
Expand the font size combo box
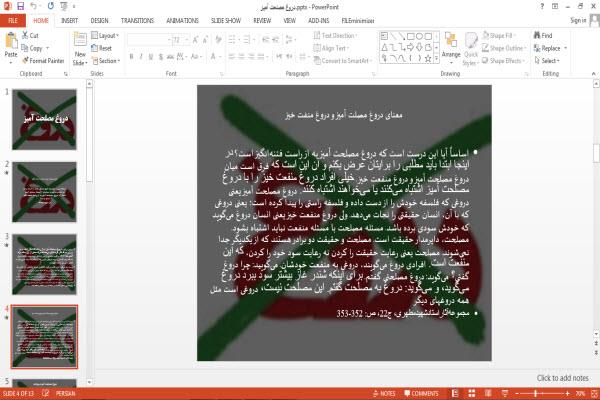[x=187, y=39]
